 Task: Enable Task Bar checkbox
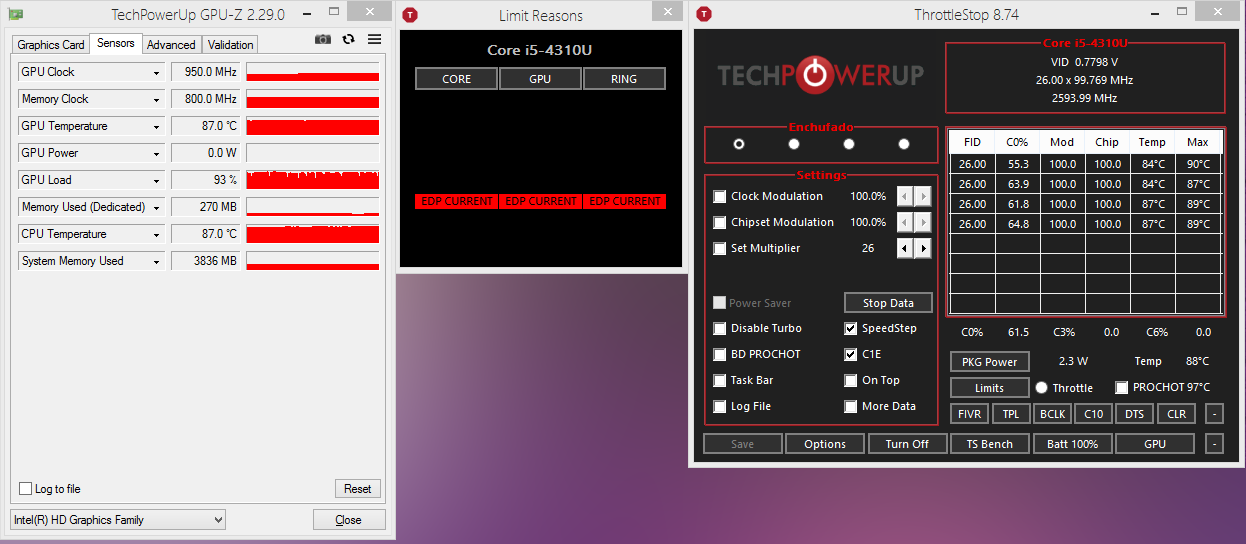coord(720,380)
